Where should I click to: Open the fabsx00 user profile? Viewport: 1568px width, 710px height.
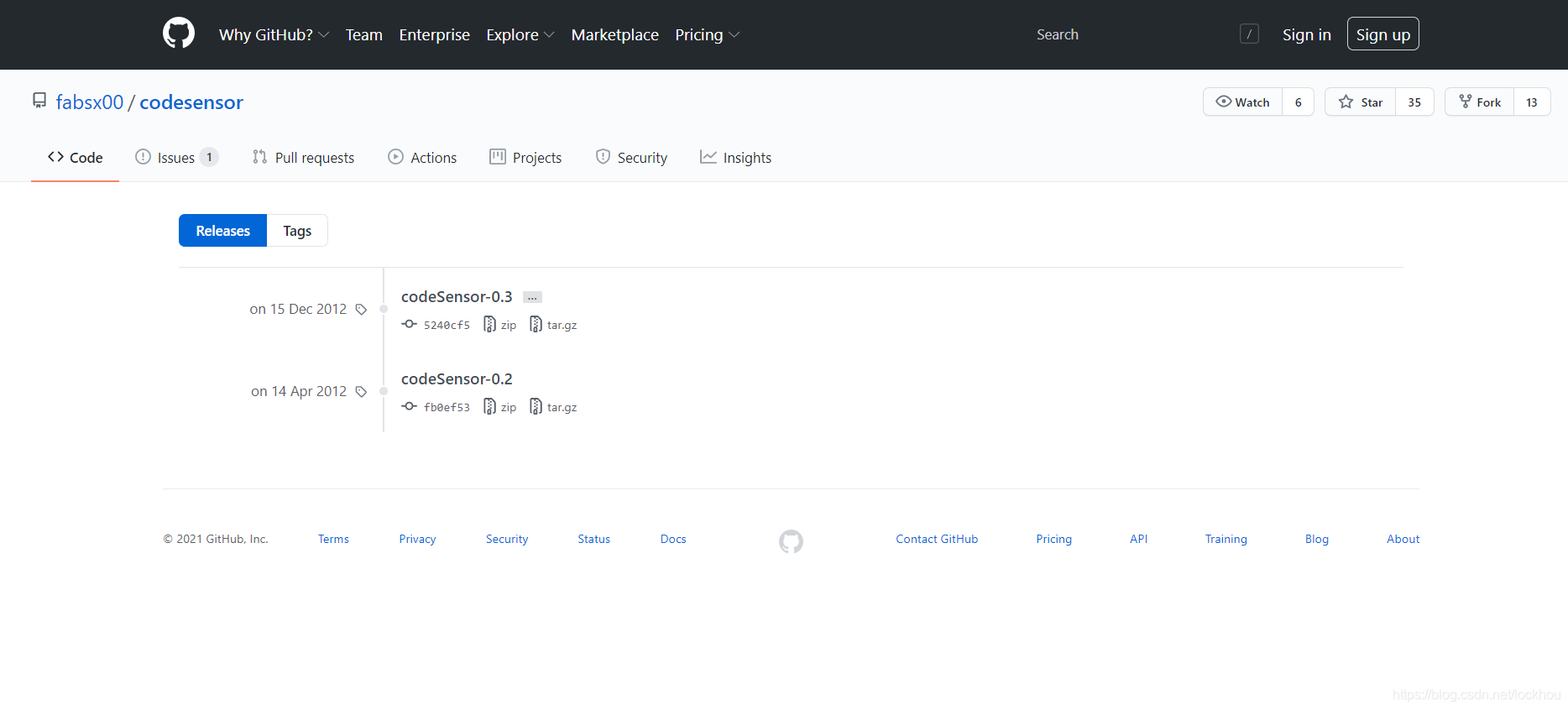tap(90, 102)
